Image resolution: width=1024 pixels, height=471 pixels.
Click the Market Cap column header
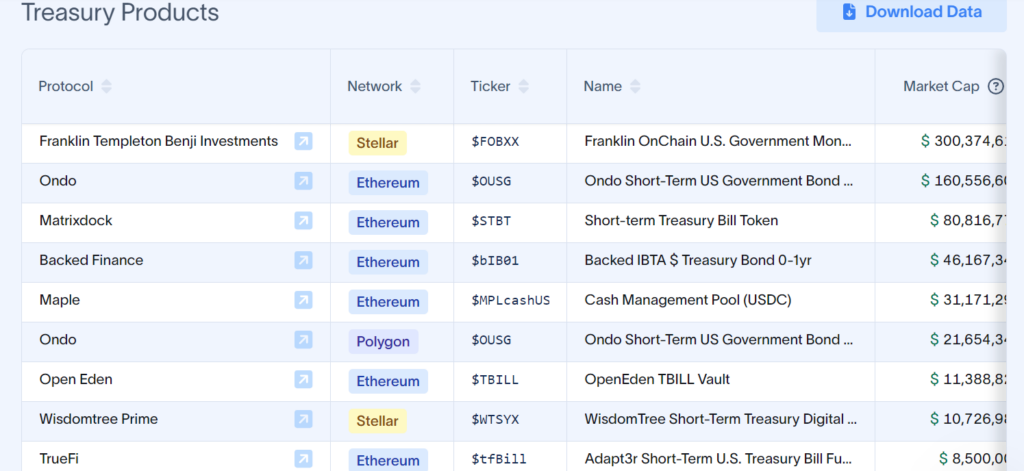pos(941,86)
